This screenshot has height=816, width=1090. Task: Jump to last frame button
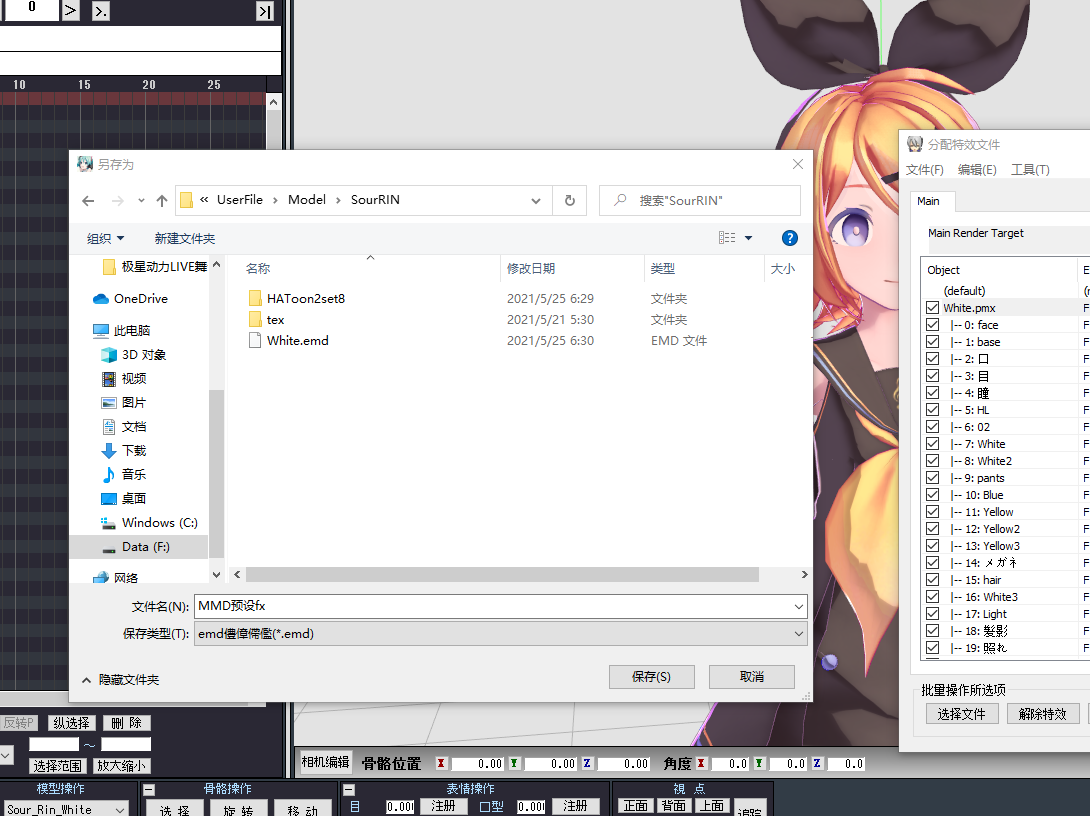[265, 11]
